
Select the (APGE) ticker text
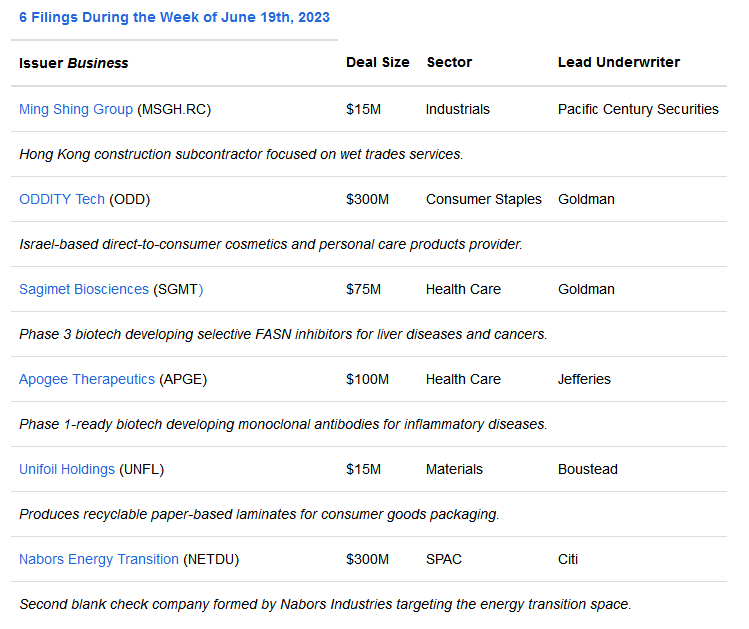(x=183, y=379)
